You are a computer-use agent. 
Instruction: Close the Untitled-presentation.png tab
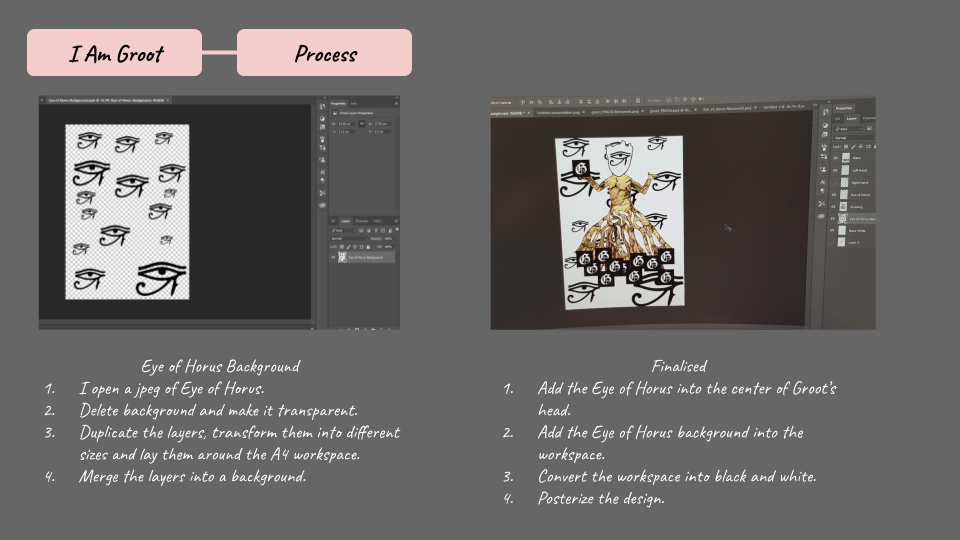(583, 112)
